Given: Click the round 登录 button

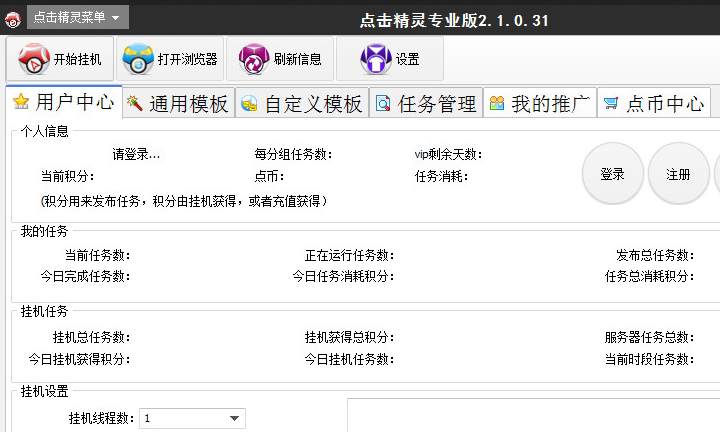Looking at the screenshot, I should [613, 174].
